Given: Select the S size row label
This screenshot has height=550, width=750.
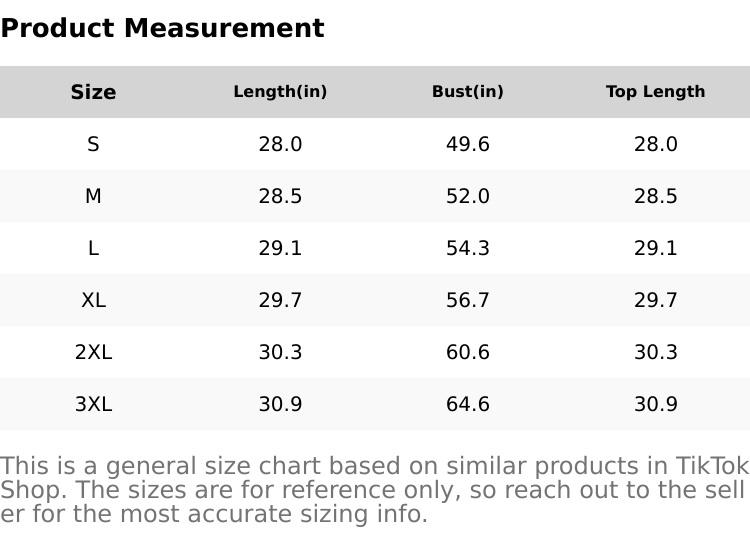Looking at the screenshot, I should pos(93,144).
